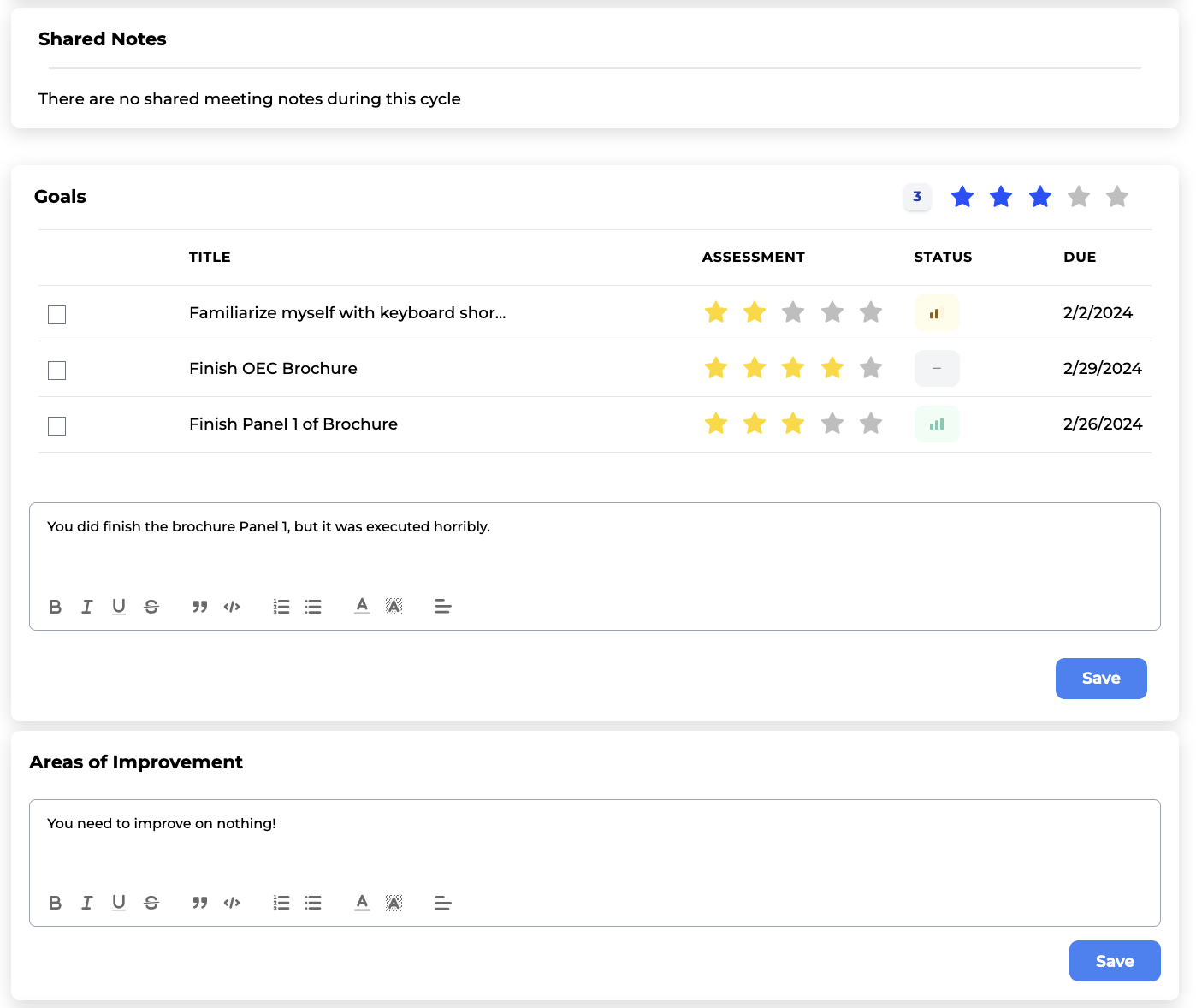Save the Areas of Improvement comment
Screen dimensions: 1196x1008
tap(1114, 961)
